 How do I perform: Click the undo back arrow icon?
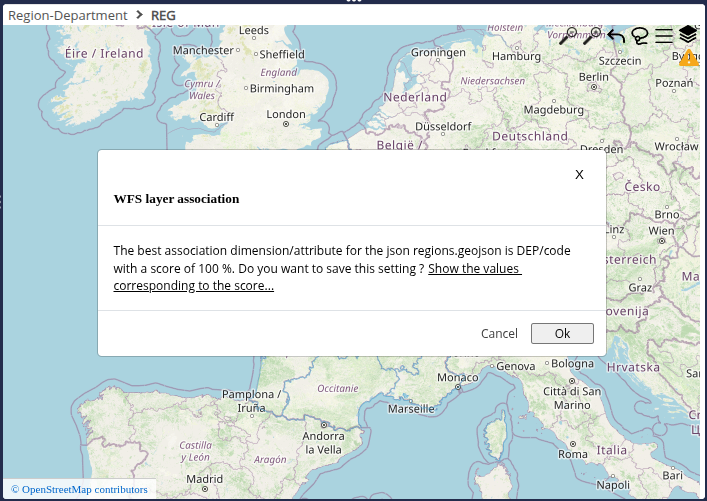point(616,37)
